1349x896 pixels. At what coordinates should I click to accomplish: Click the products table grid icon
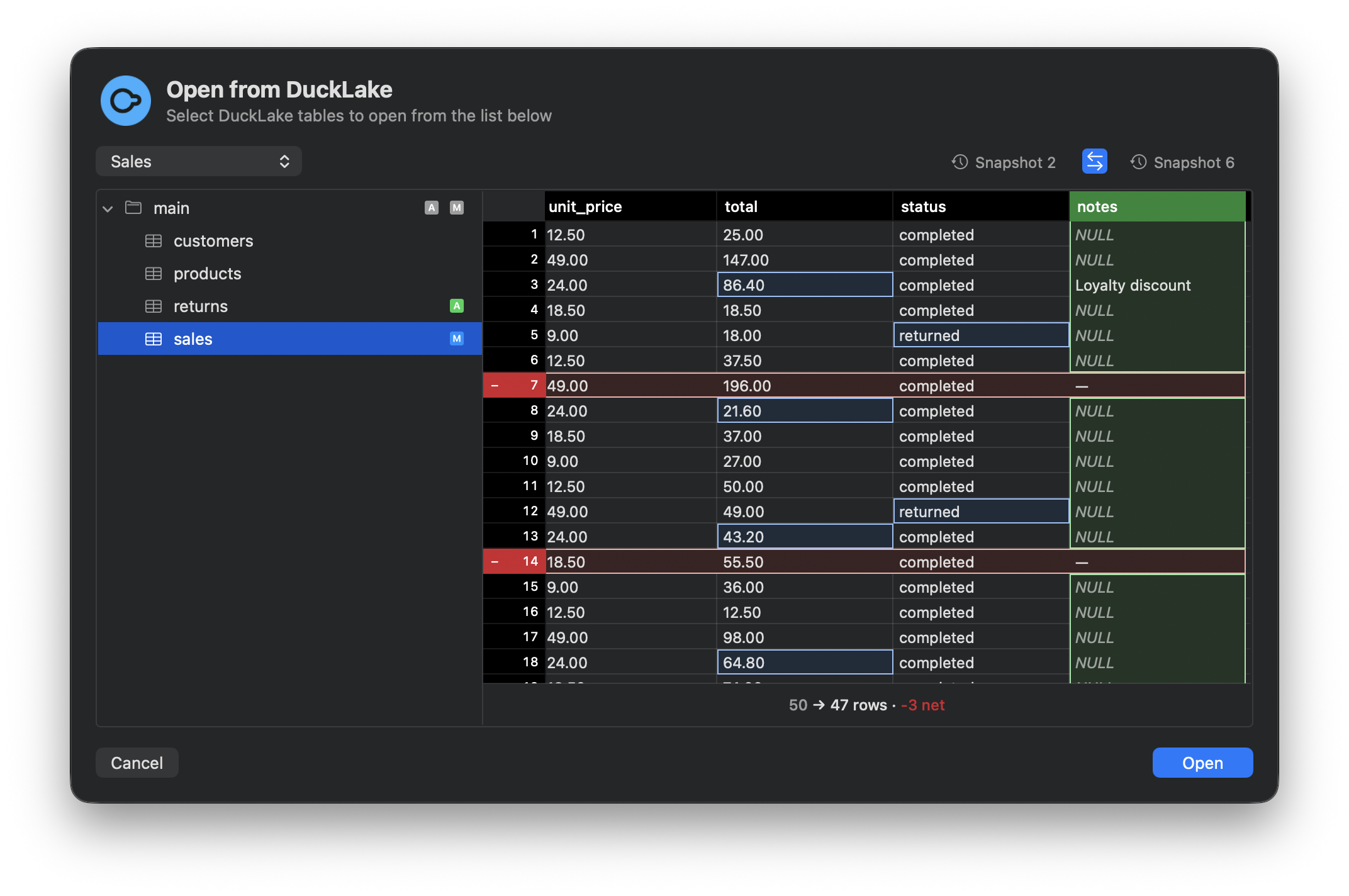pyautogui.click(x=154, y=274)
